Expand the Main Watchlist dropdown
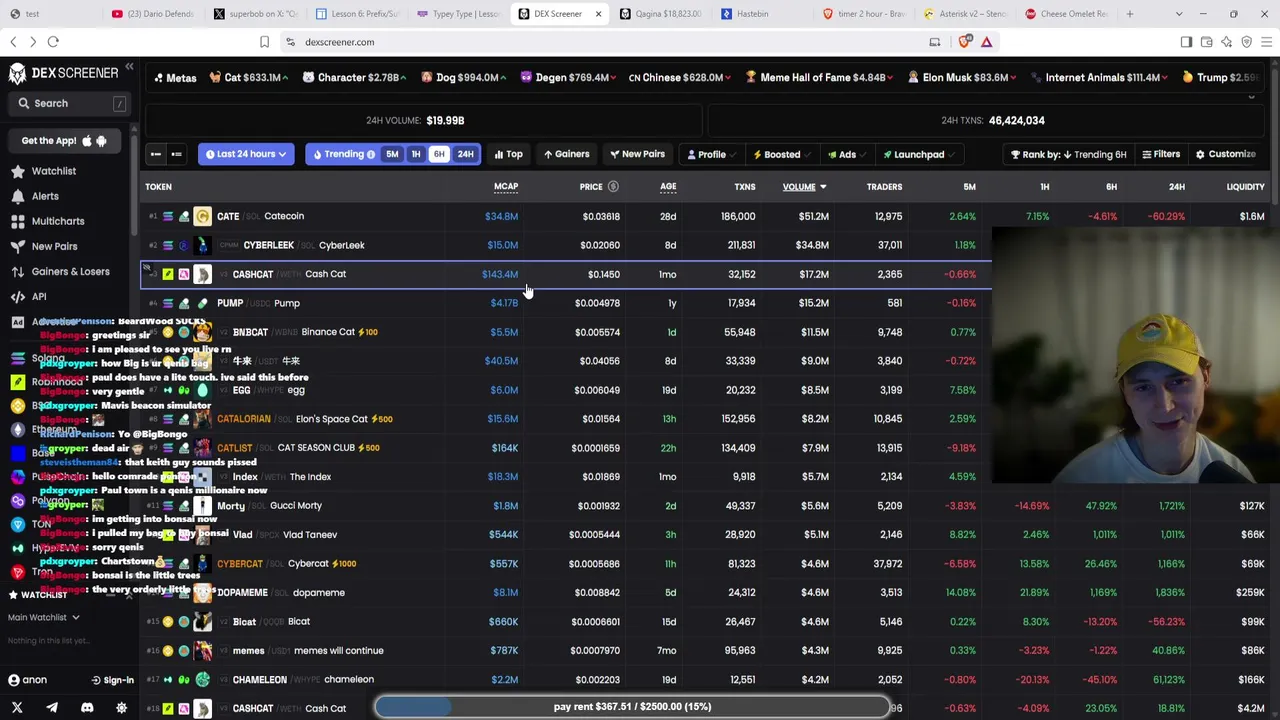 [43, 617]
